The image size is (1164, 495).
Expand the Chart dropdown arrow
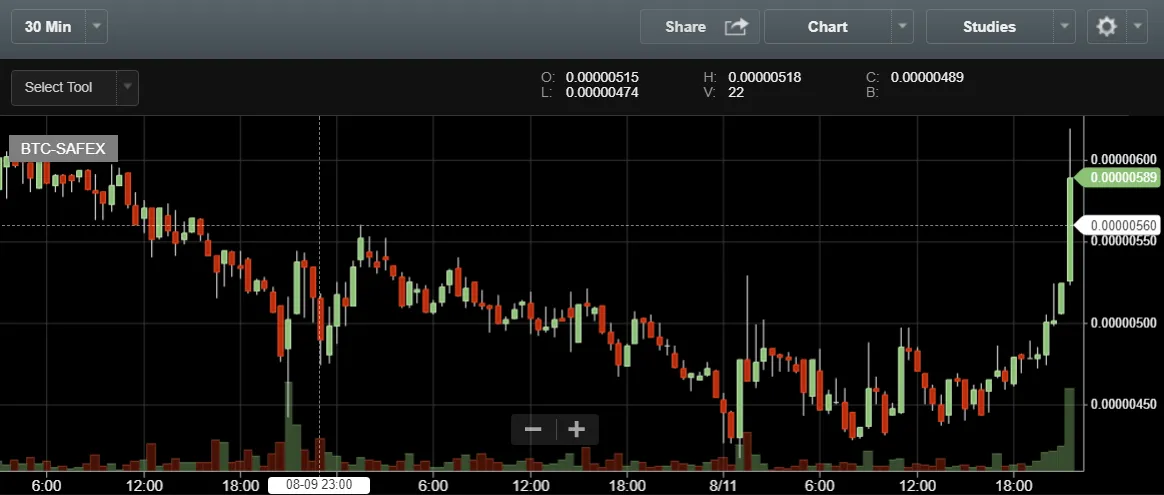[902, 27]
